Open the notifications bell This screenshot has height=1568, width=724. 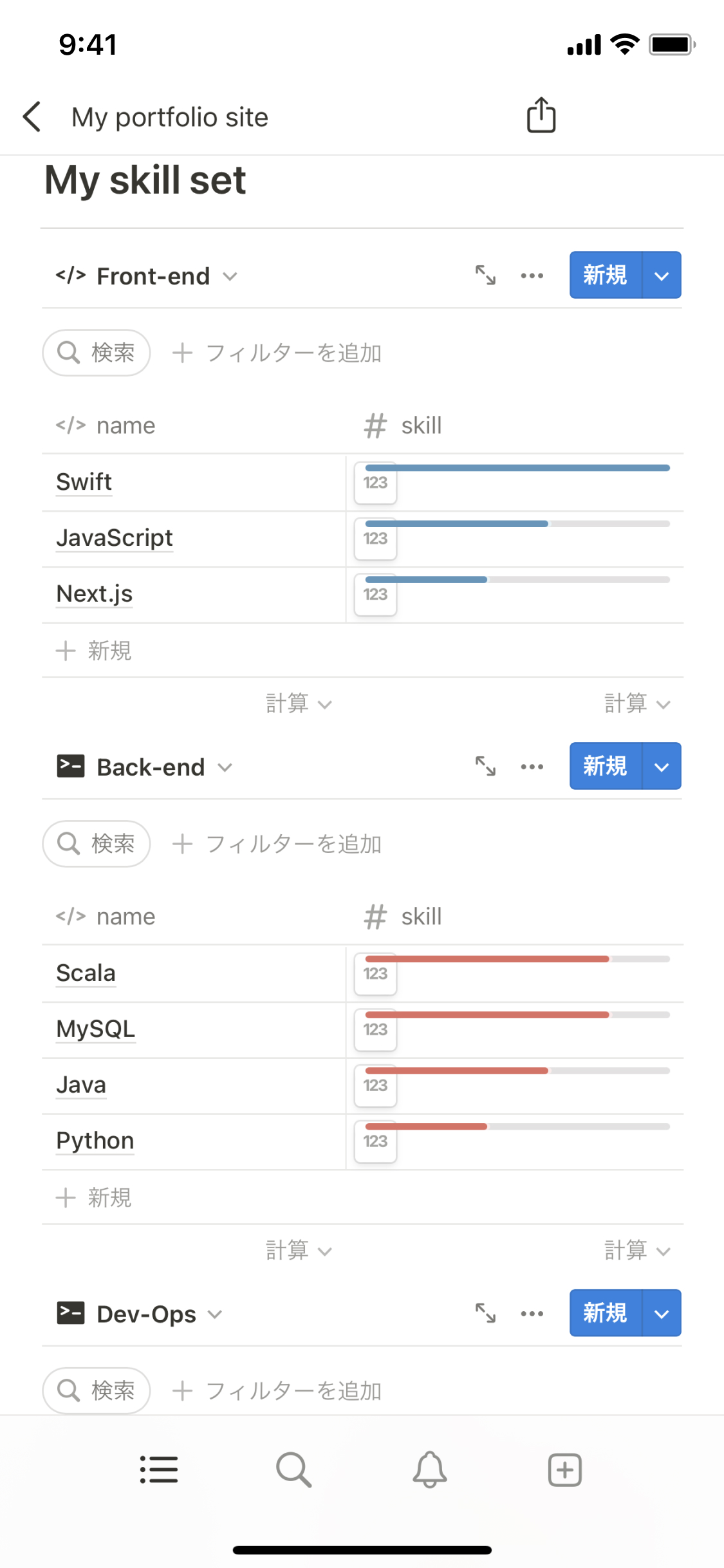430,1470
